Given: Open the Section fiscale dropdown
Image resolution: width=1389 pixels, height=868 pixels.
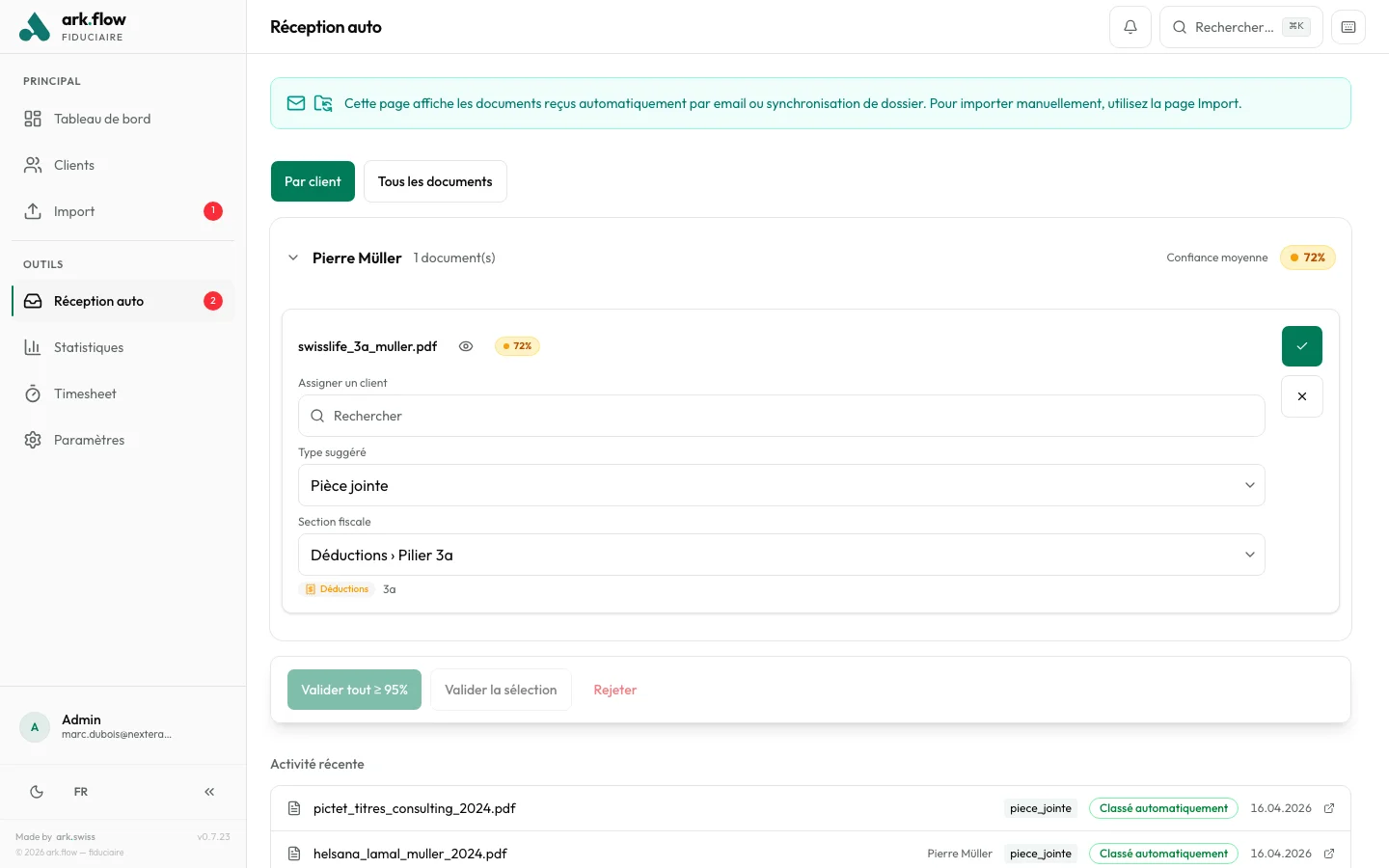Looking at the screenshot, I should (781, 555).
